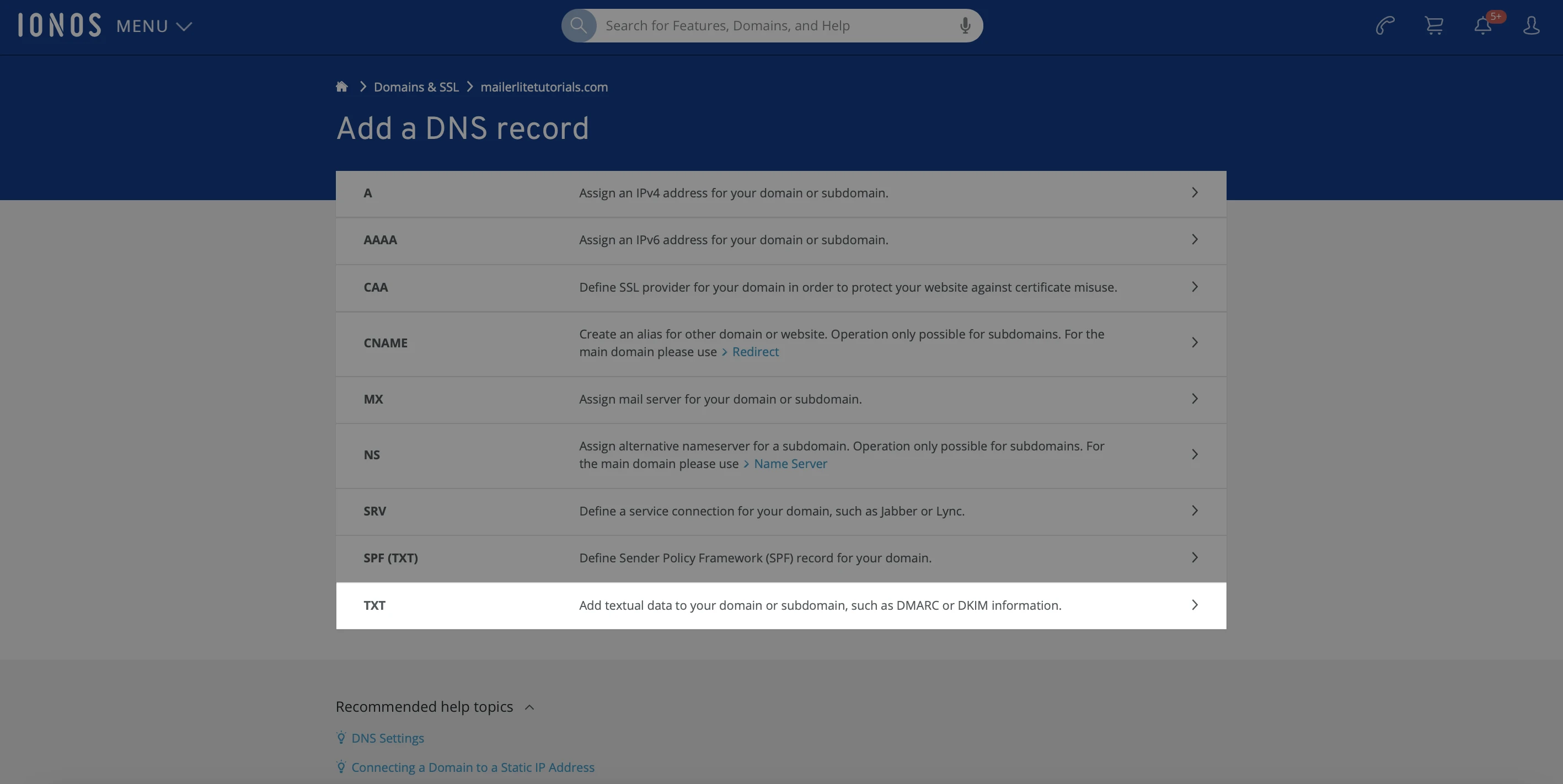Viewport: 1563px width, 784px height.
Task: Open the user account icon
Action: point(1532,25)
